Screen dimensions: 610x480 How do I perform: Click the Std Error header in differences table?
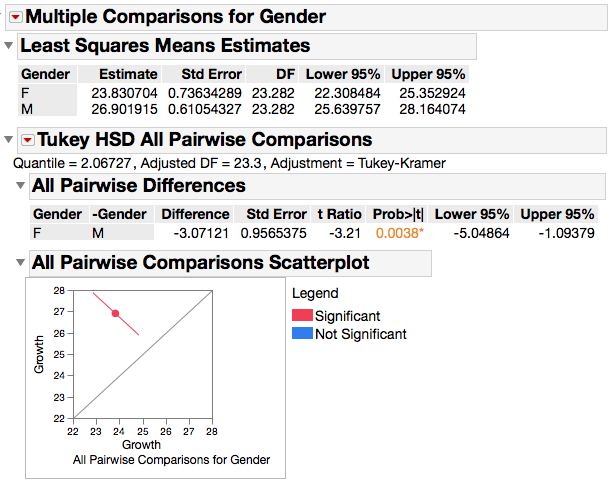click(276, 214)
